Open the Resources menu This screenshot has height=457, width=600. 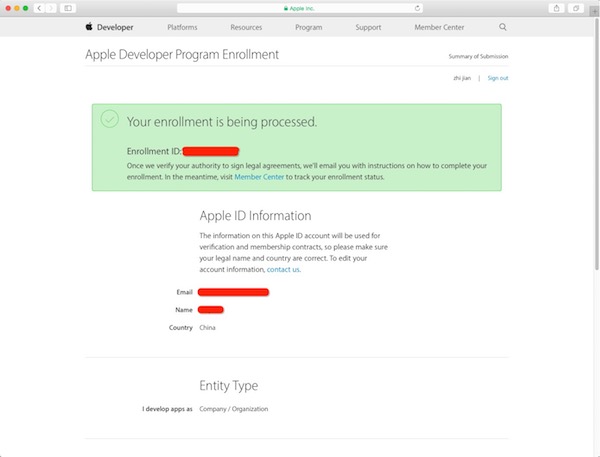click(246, 27)
